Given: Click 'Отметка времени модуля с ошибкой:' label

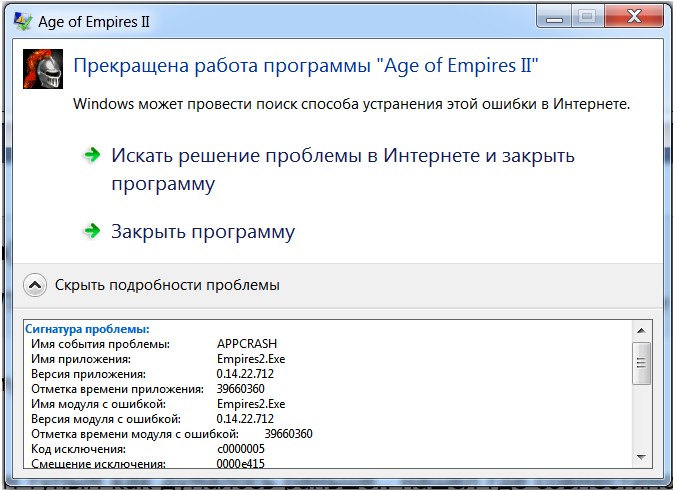Looking at the screenshot, I should [135, 434].
